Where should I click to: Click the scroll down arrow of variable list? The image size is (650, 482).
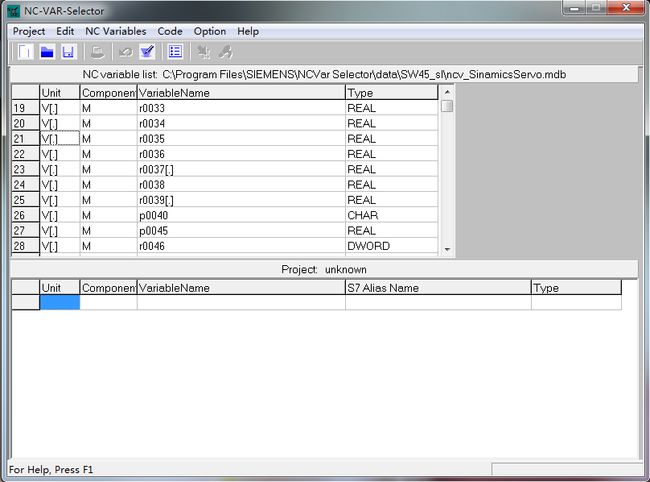pyautogui.click(x=447, y=250)
